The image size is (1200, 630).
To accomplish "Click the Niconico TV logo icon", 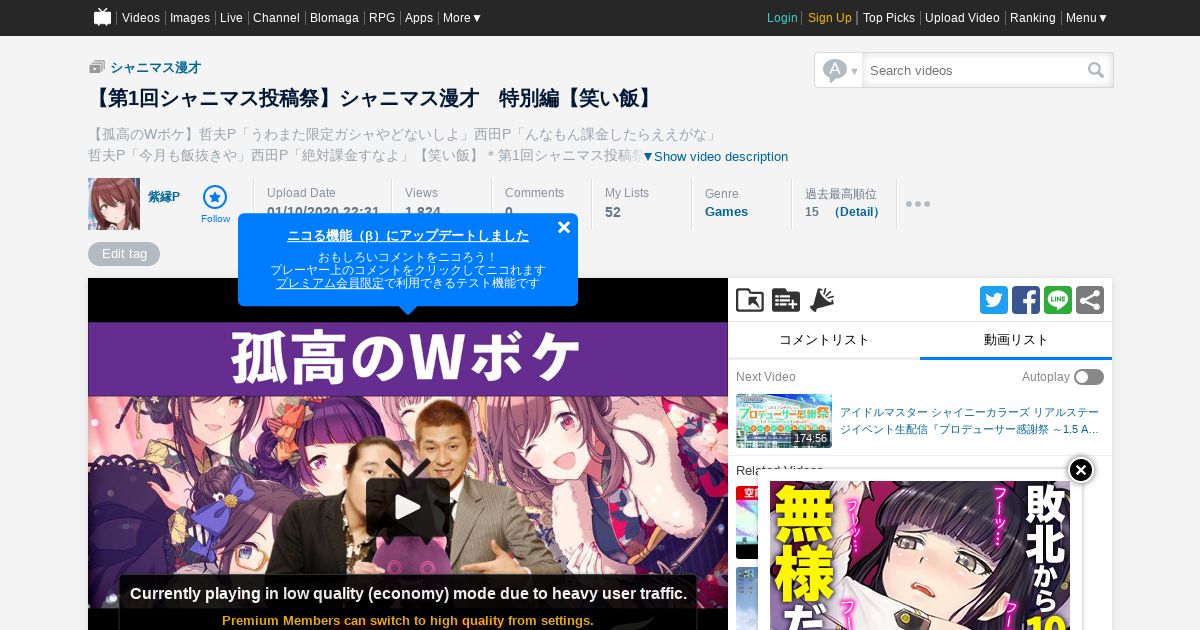I will tap(102, 17).
